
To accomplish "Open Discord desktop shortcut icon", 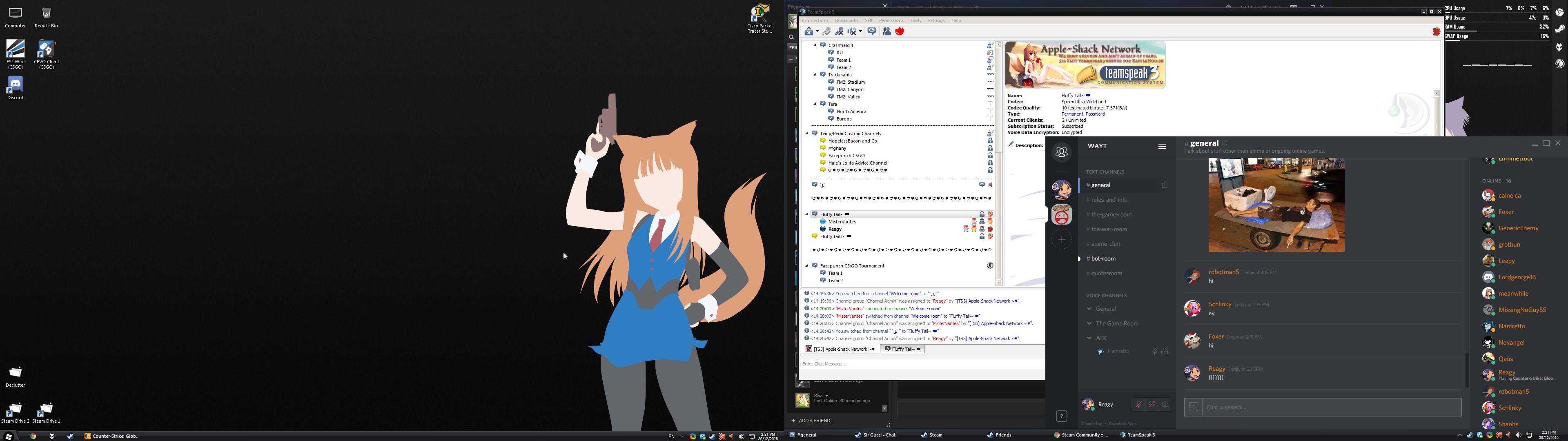I will tap(15, 88).
